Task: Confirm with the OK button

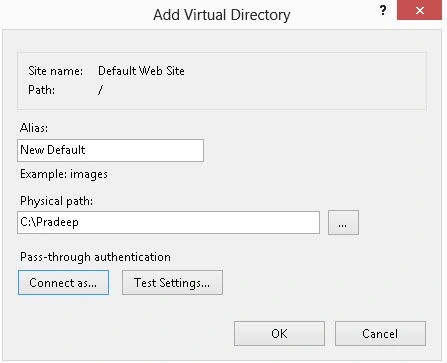Action: point(279,333)
